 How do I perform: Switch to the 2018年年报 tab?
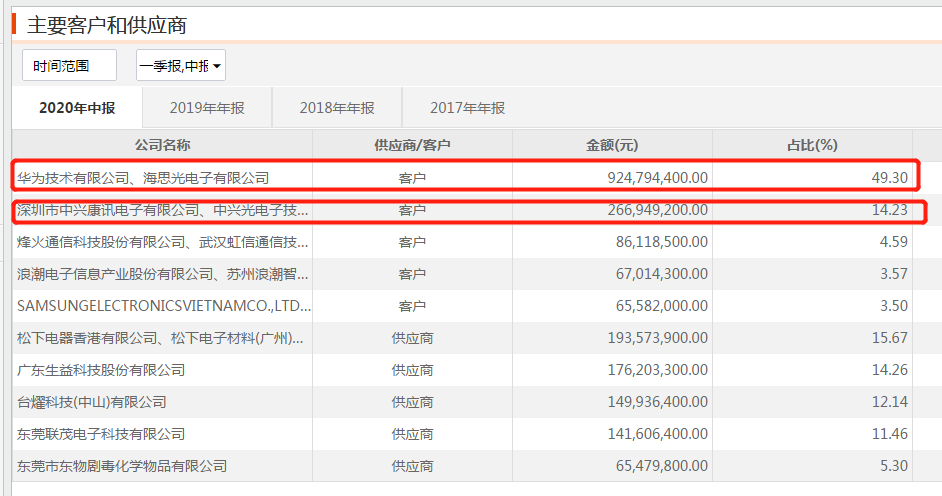pos(337,108)
